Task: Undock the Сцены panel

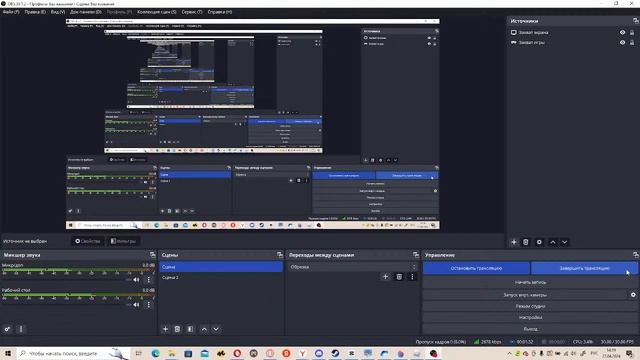Action: 280,255
